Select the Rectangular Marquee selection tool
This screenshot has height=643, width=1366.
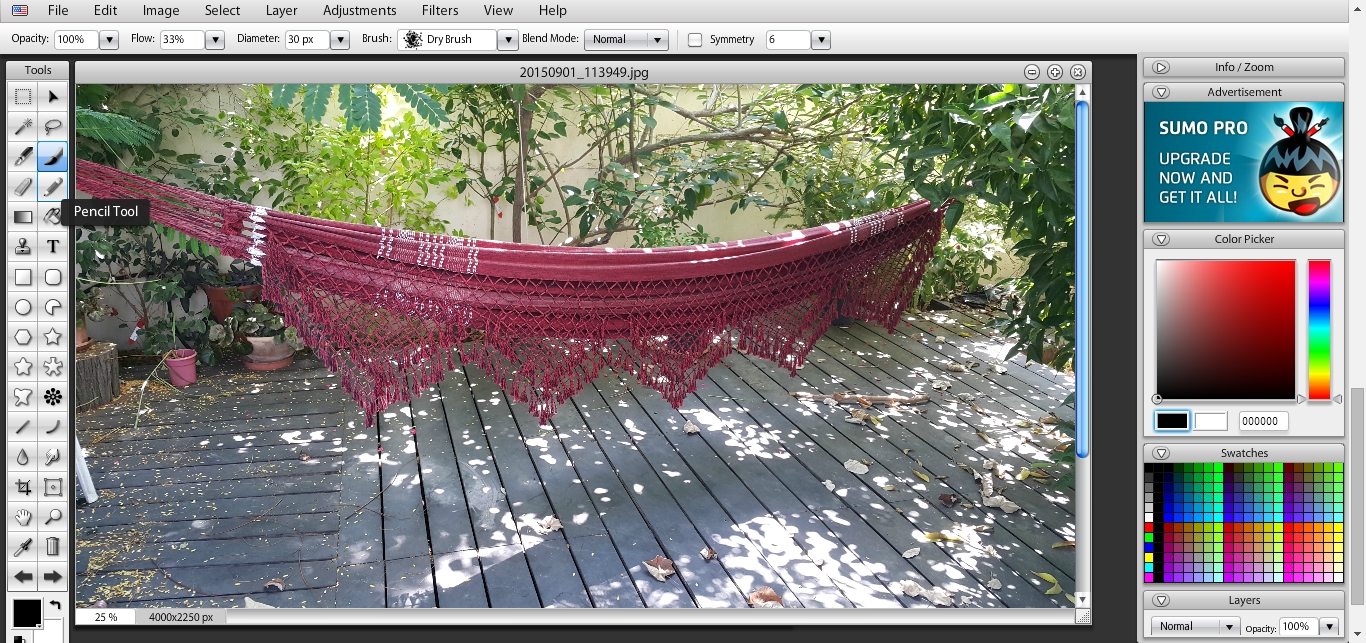coord(23,97)
